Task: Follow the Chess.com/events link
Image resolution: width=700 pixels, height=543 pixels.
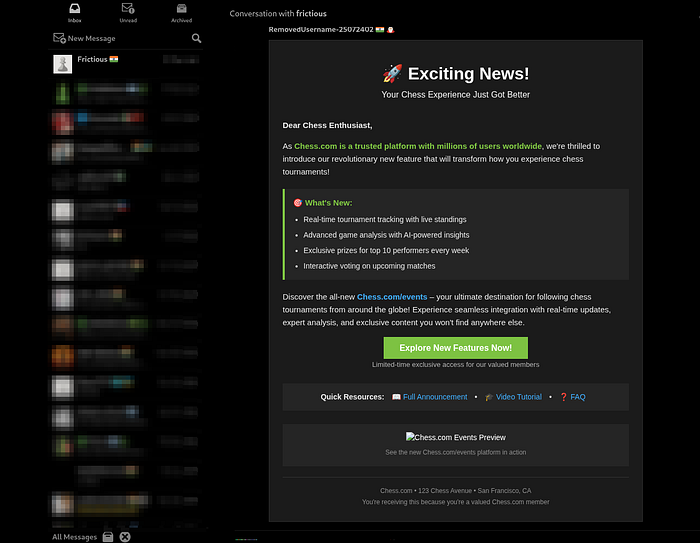Action: tap(392, 297)
